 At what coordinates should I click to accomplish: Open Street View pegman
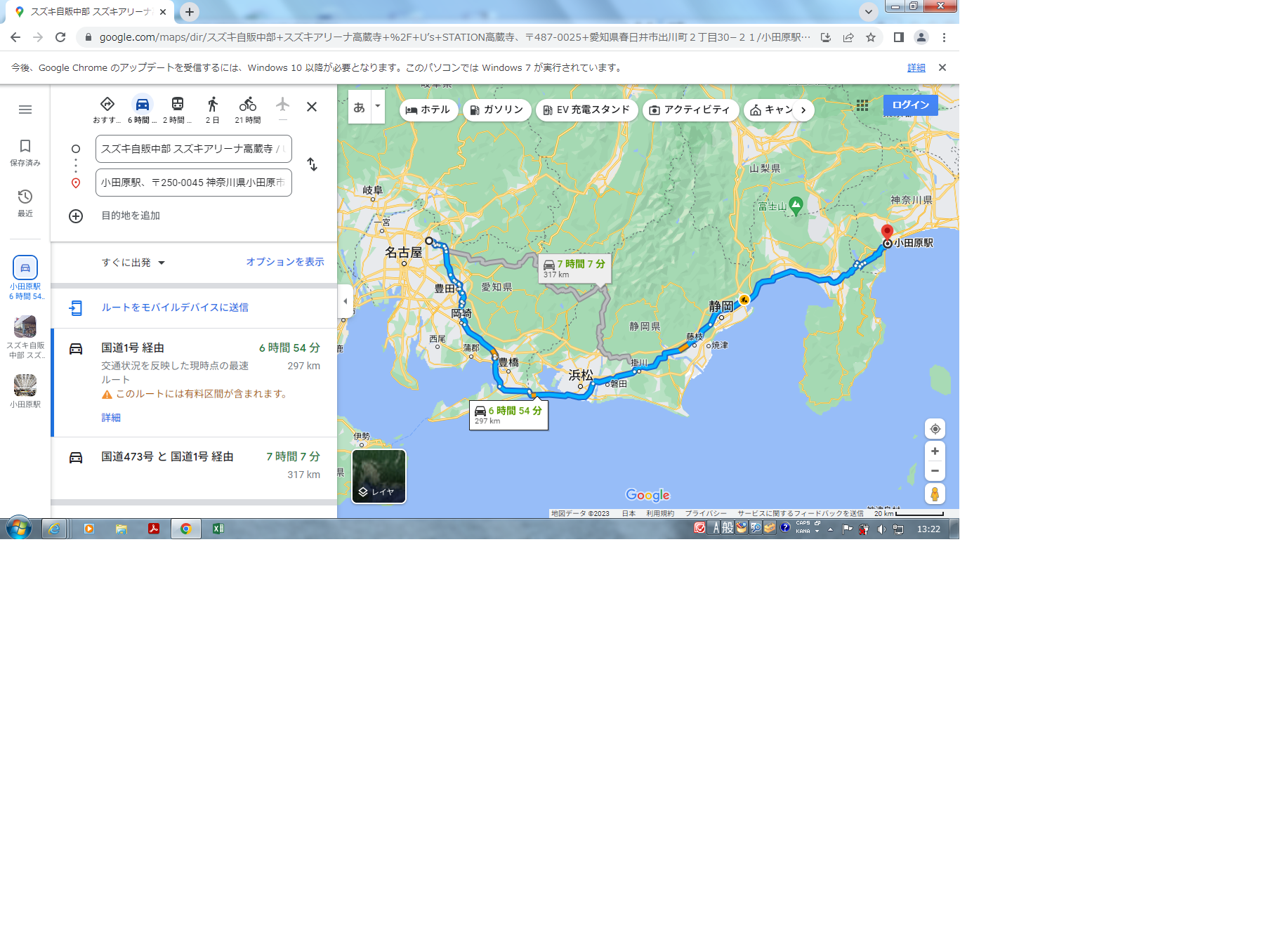tap(935, 494)
